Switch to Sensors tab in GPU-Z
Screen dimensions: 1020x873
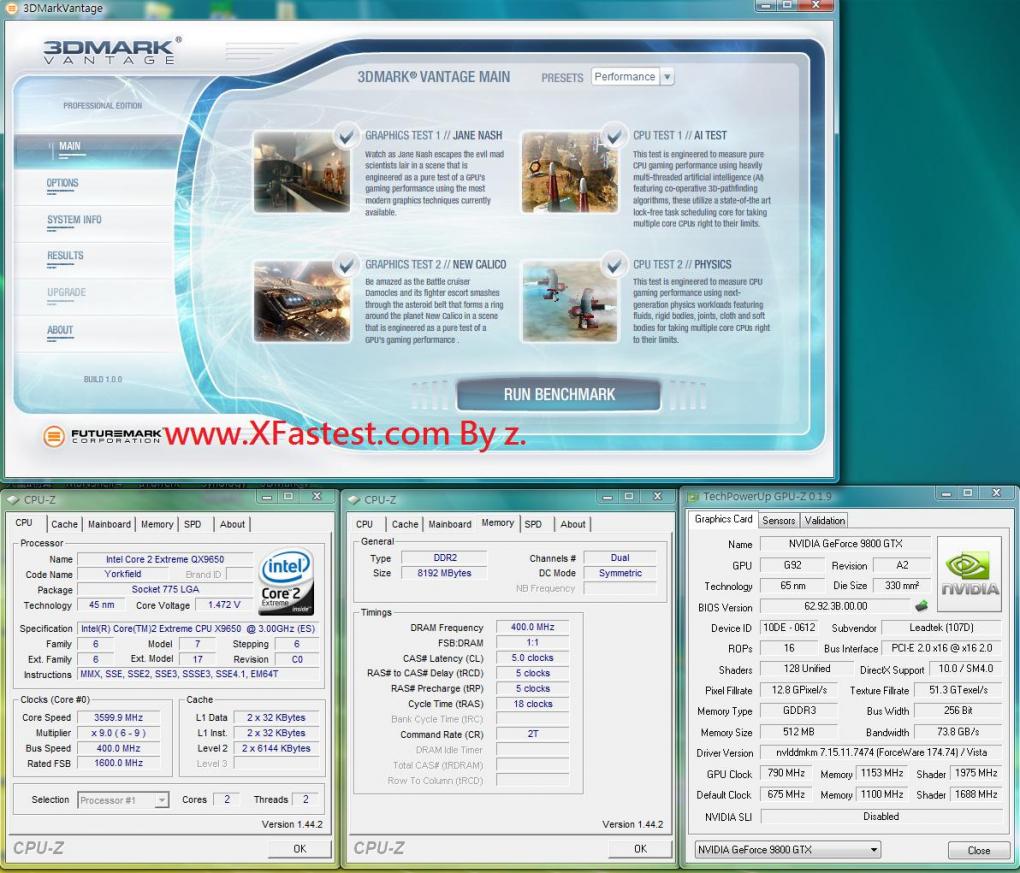point(779,520)
